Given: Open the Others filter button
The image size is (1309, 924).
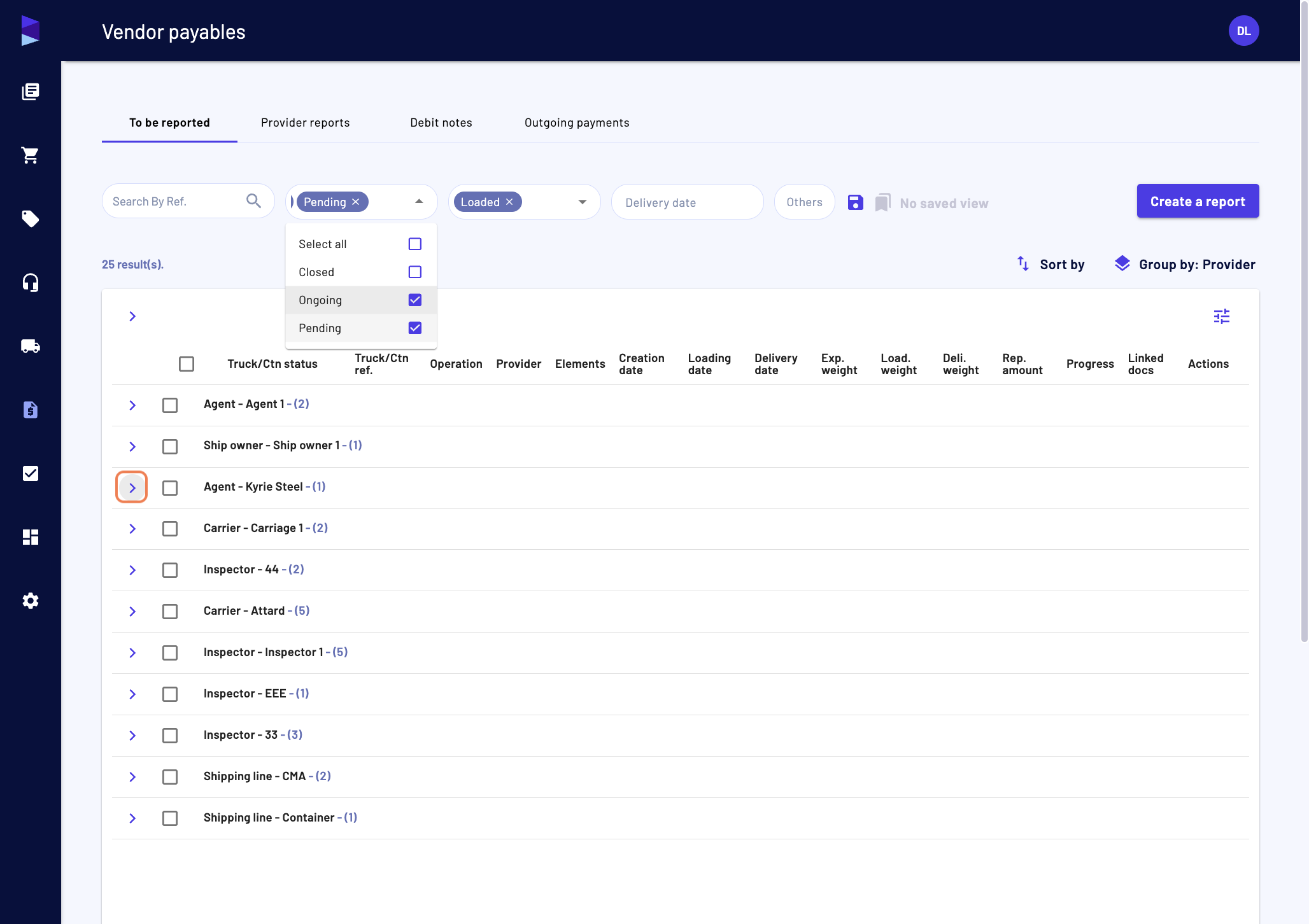Looking at the screenshot, I should click(805, 202).
